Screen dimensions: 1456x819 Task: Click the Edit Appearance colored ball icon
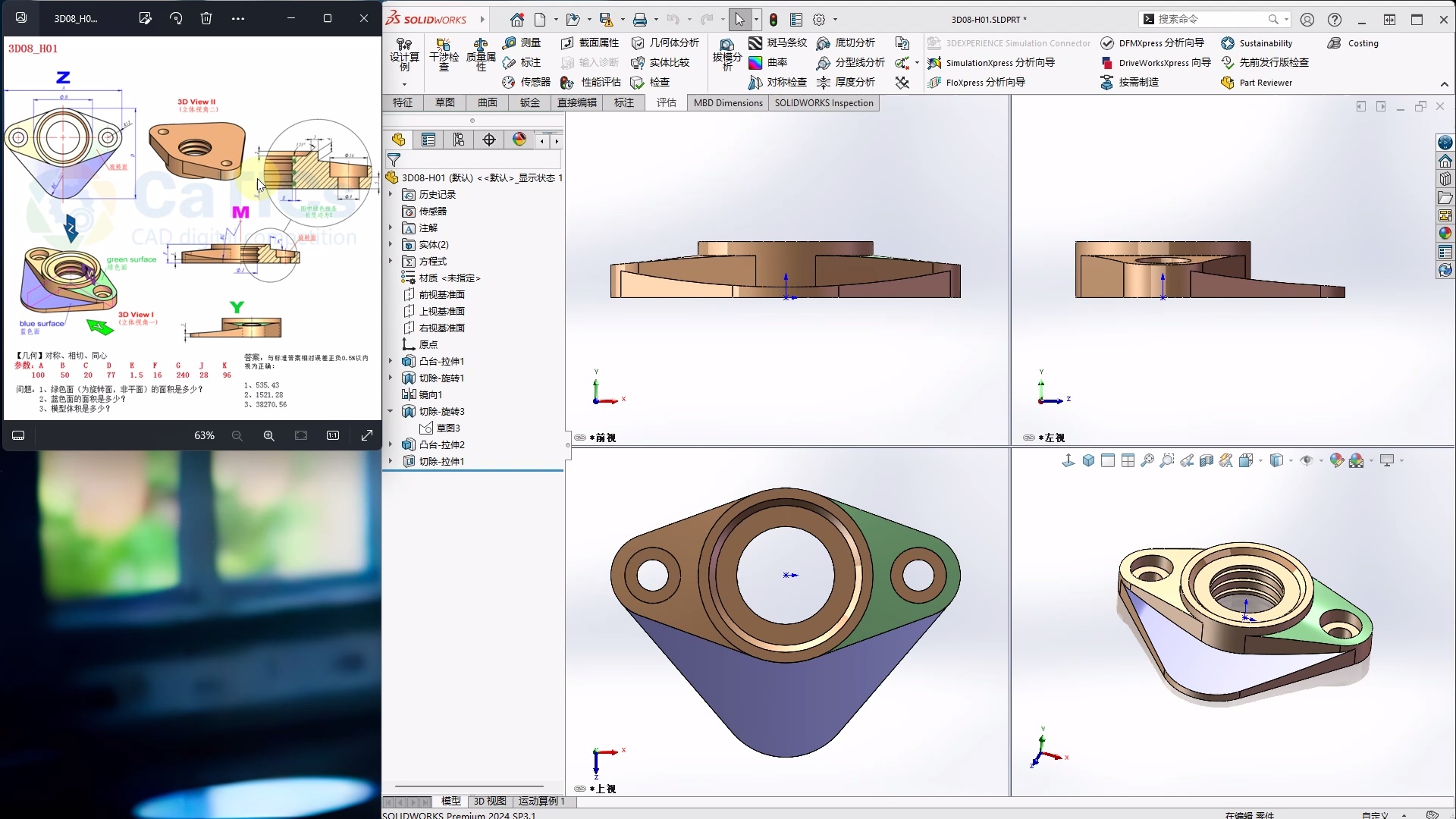pyautogui.click(x=1335, y=460)
